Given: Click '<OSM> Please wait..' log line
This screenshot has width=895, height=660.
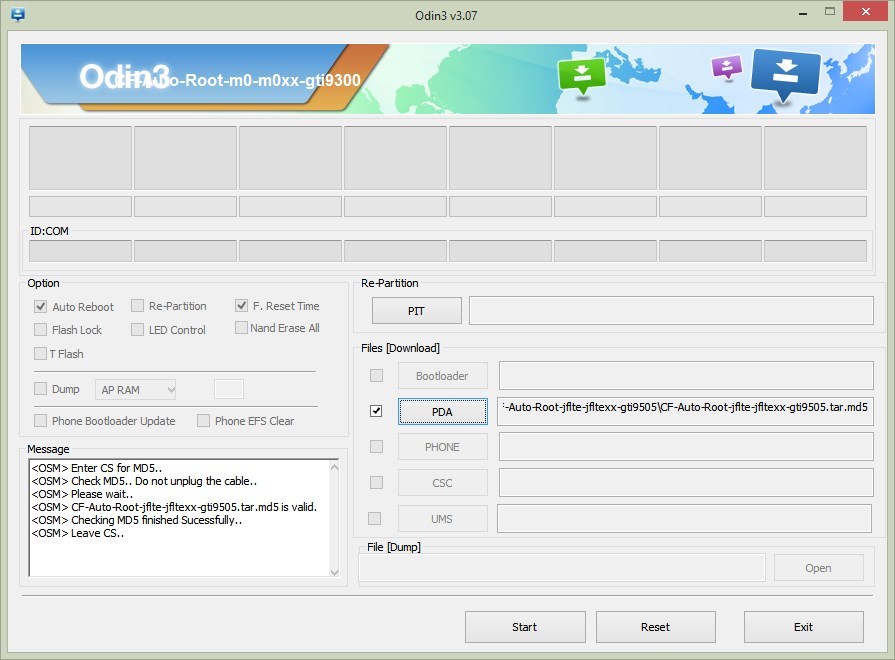Looking at the screenshot, I should tap(82, 494).
